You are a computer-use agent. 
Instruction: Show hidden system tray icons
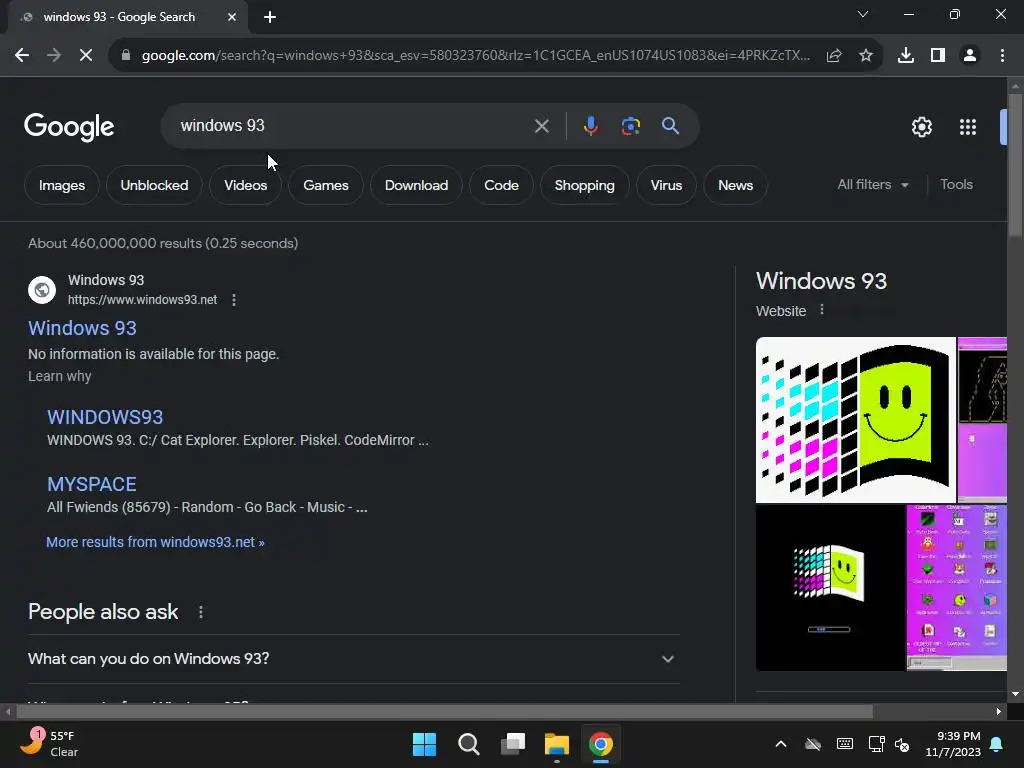[780, 744]
